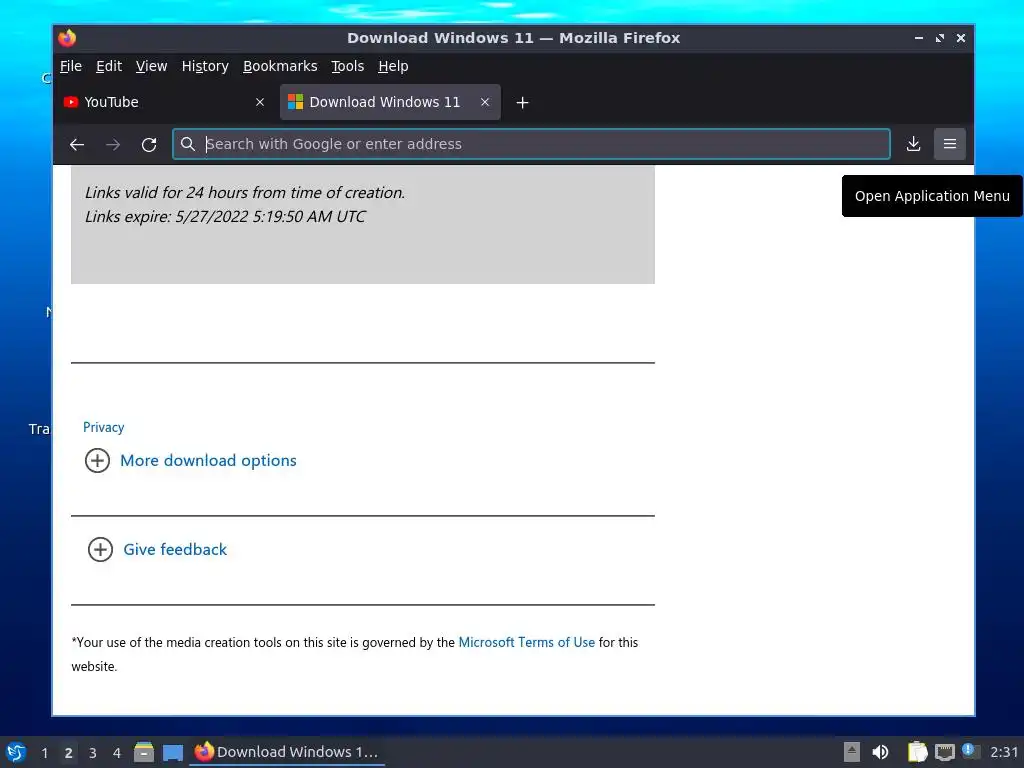Viewport: 1024px width, 768px height.
Task: Open the volume control tray icon
Action: tap(880, 752)
